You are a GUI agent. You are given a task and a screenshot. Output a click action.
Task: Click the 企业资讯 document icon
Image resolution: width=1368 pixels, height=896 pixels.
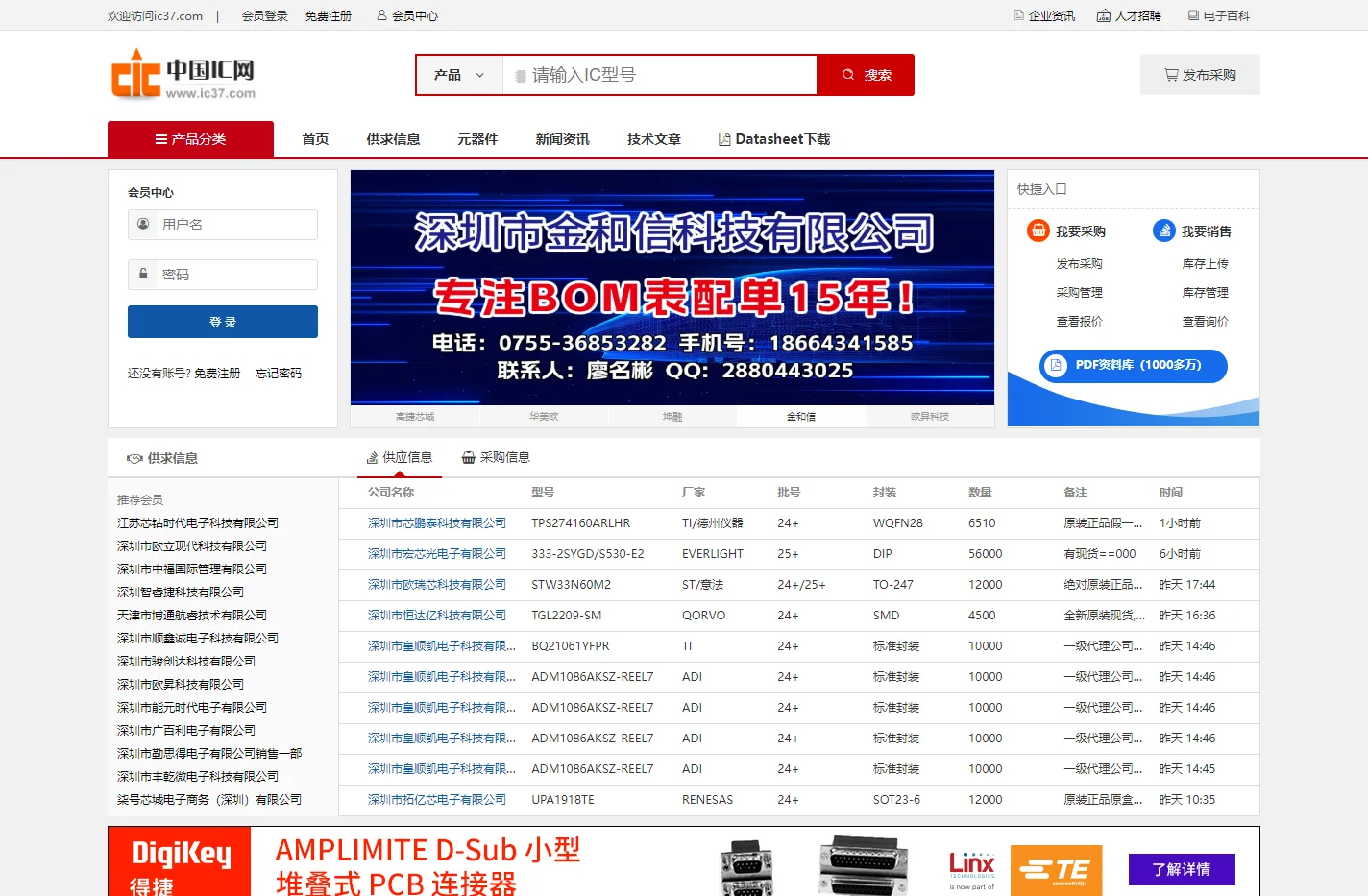1018,15
